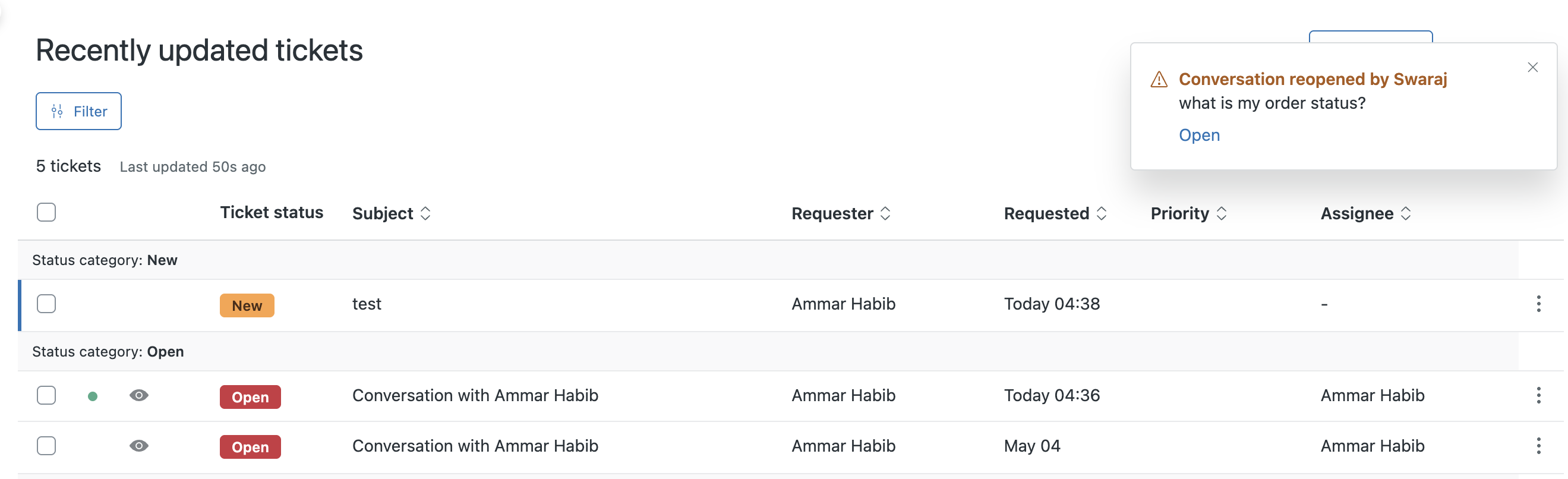
Task: Click warning icon in Swaraj notification
Action: click(x=1159, y=80)
